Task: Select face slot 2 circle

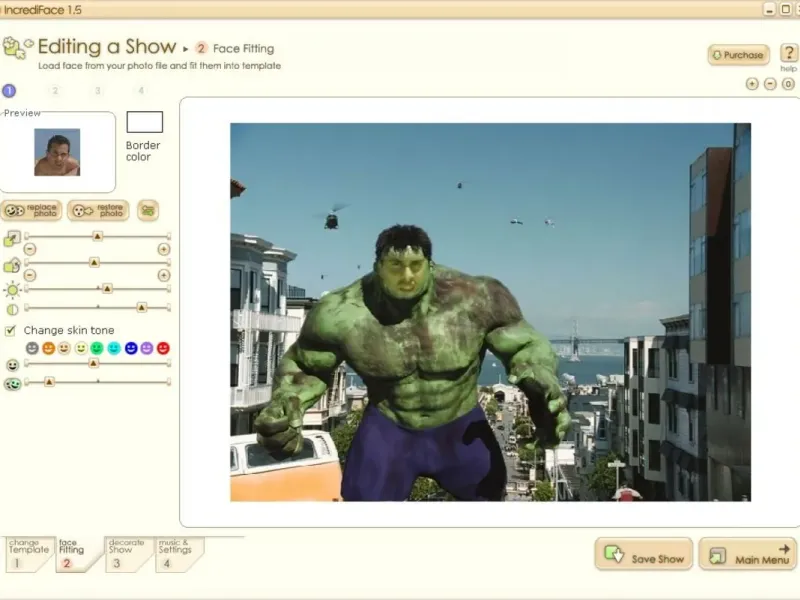Action: 55,90
